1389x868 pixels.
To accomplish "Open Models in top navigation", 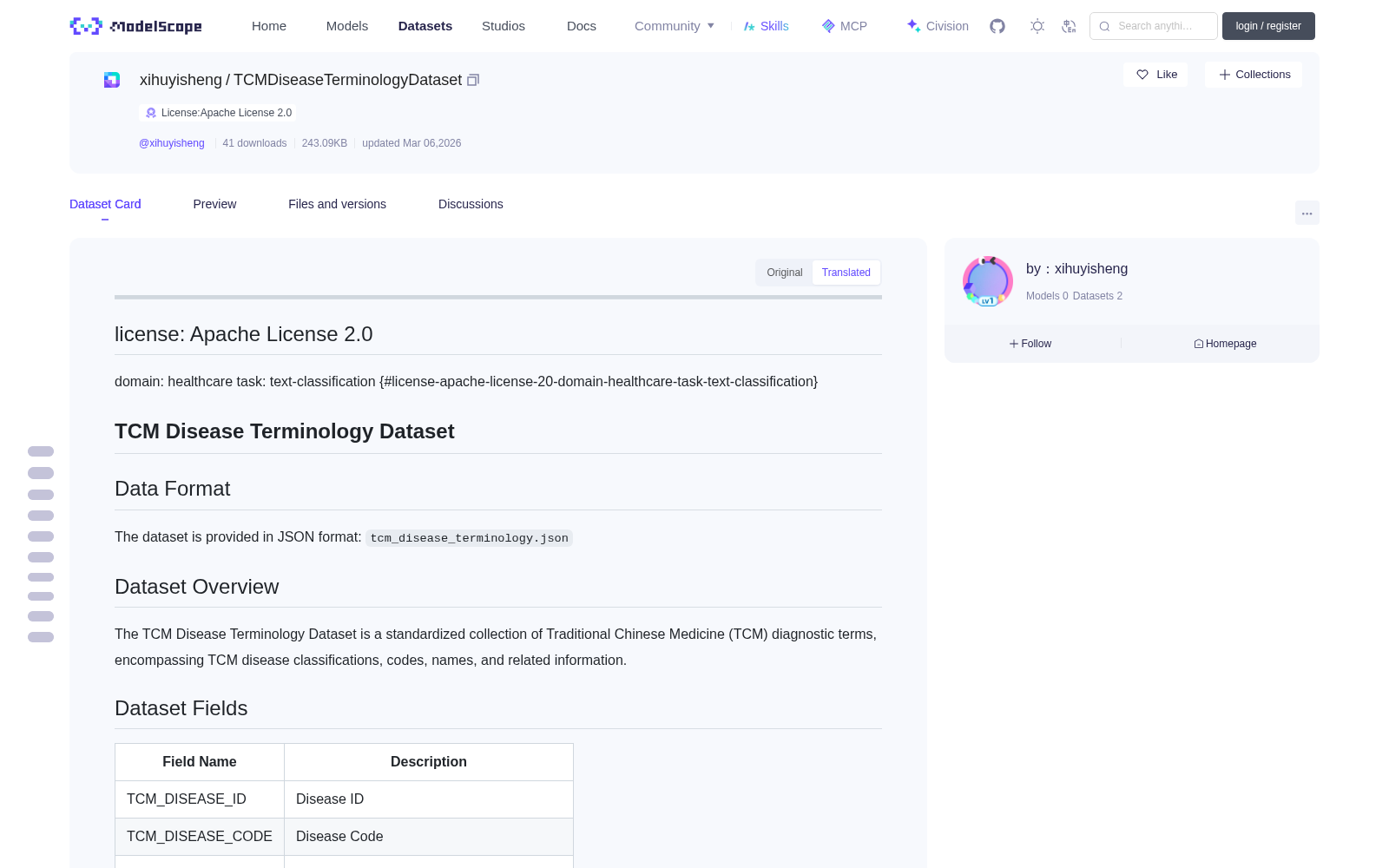I will (x=347, y=26).
